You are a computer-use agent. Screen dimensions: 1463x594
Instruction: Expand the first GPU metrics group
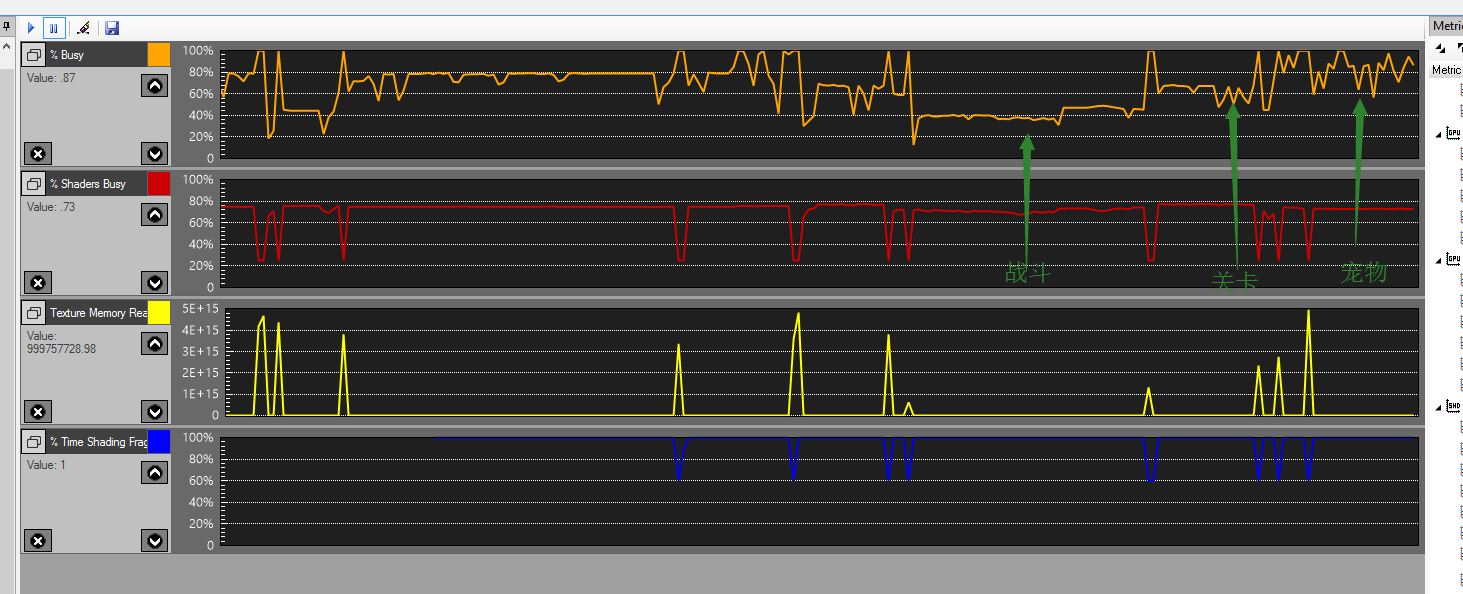tap(1437, 130)
